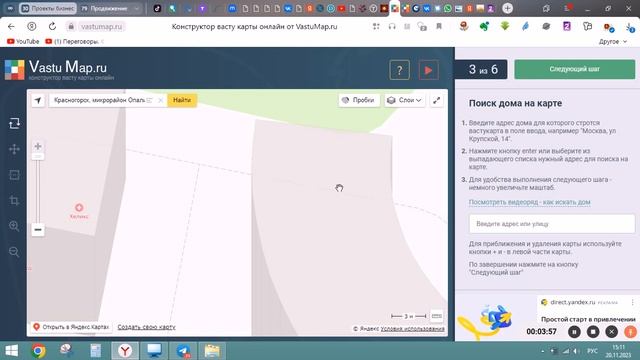Expand the map to fullscreen
This screenshot has width=640, height=360.
[436, 100]
